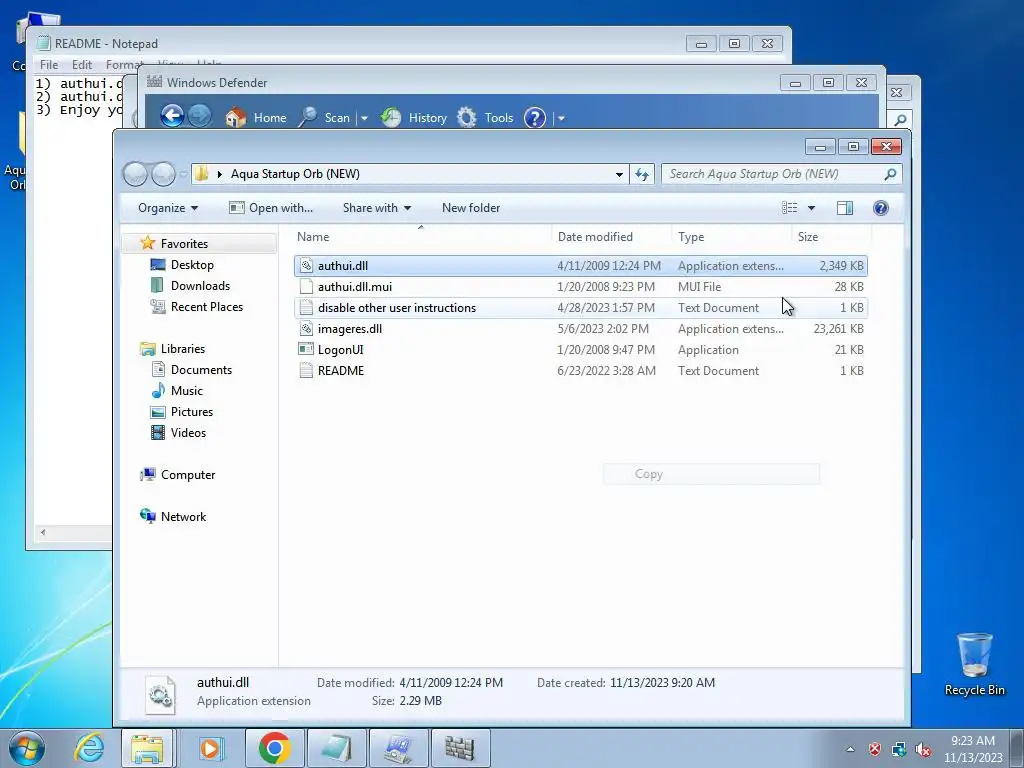The image size is (1024, 768).
Task: Refresh the Aqua Startup Orb folder
Action: point(643,174)
